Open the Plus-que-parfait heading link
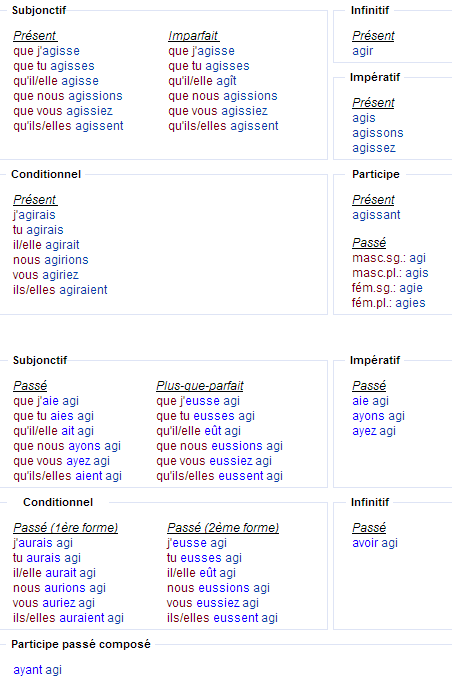This screenshot has width=452, height=679. [x=200, y=385]
